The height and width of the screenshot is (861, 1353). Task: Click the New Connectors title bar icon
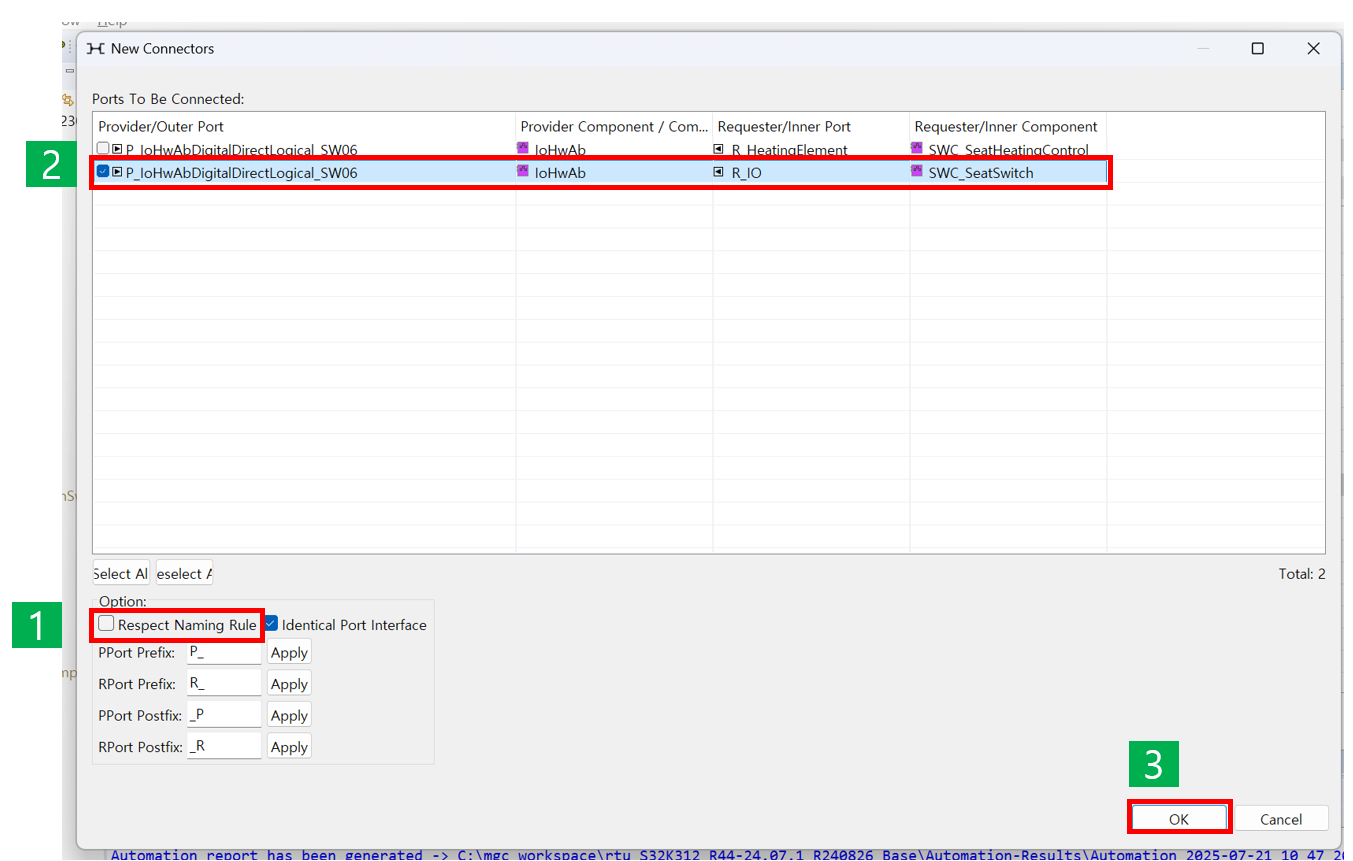96,48
